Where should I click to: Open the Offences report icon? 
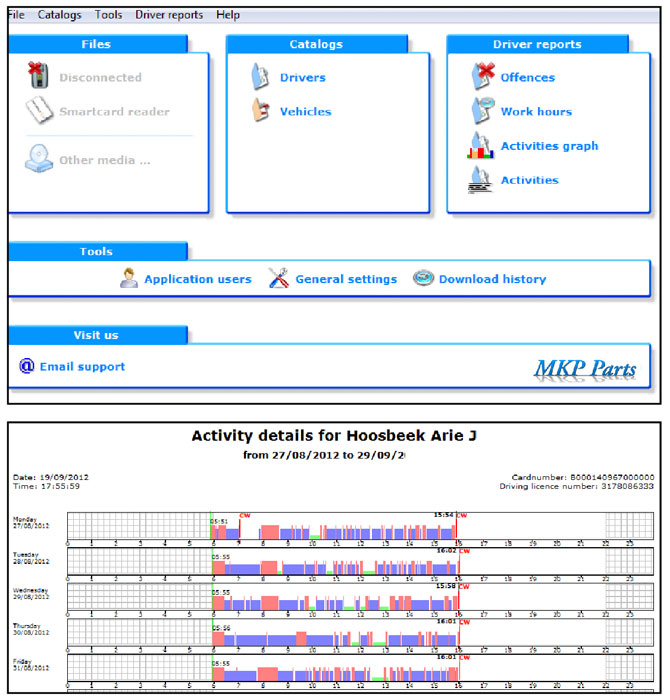point(483,75)
